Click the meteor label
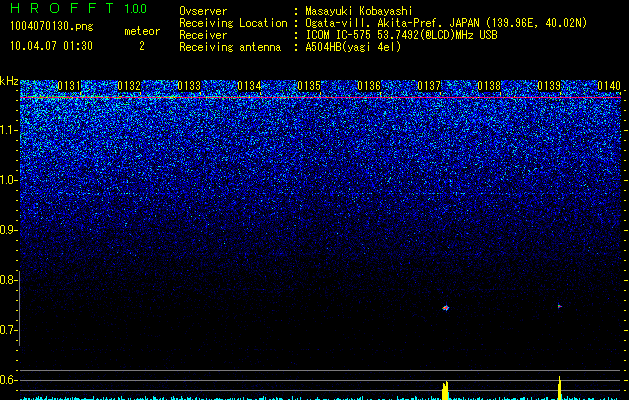Screen dimensions: 629x400 tap(142, 31)
